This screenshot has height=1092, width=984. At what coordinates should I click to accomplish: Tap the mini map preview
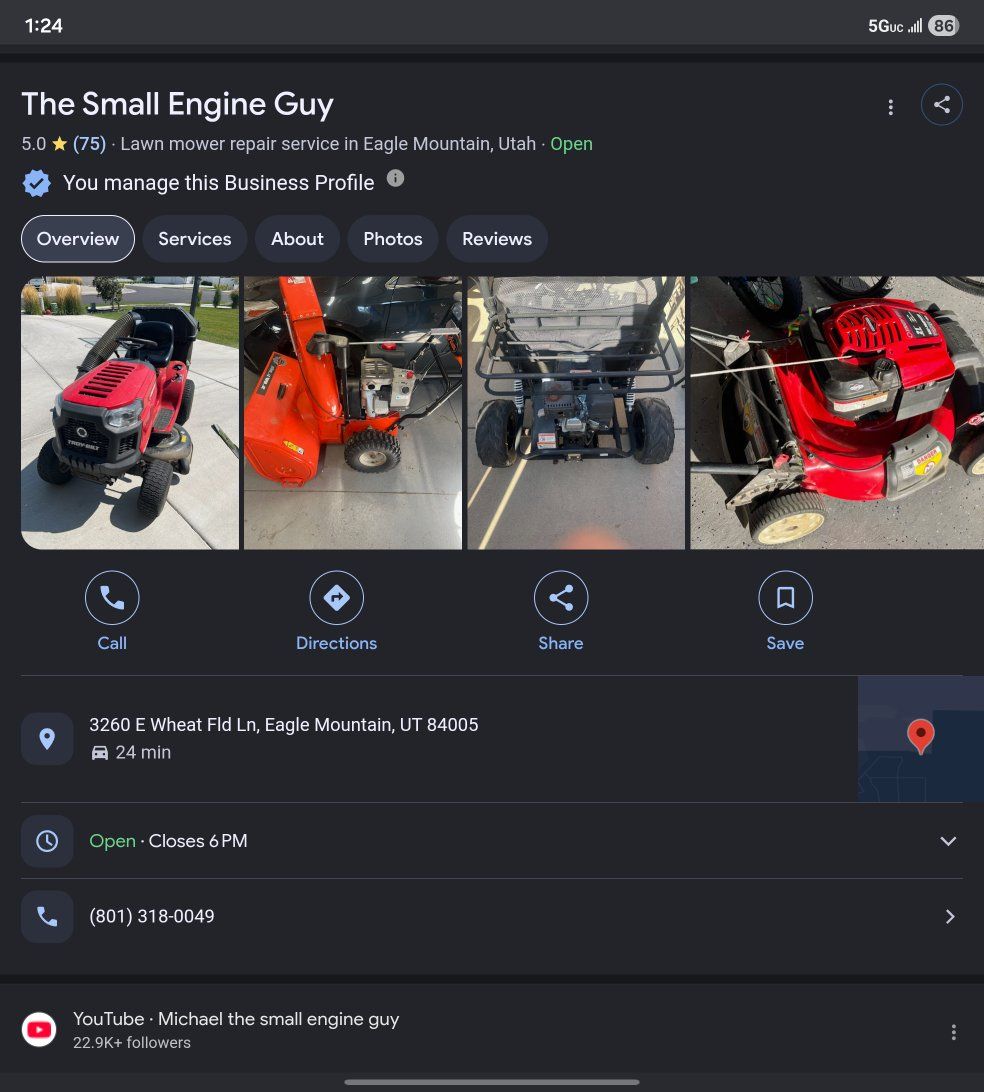pos(921,739)
